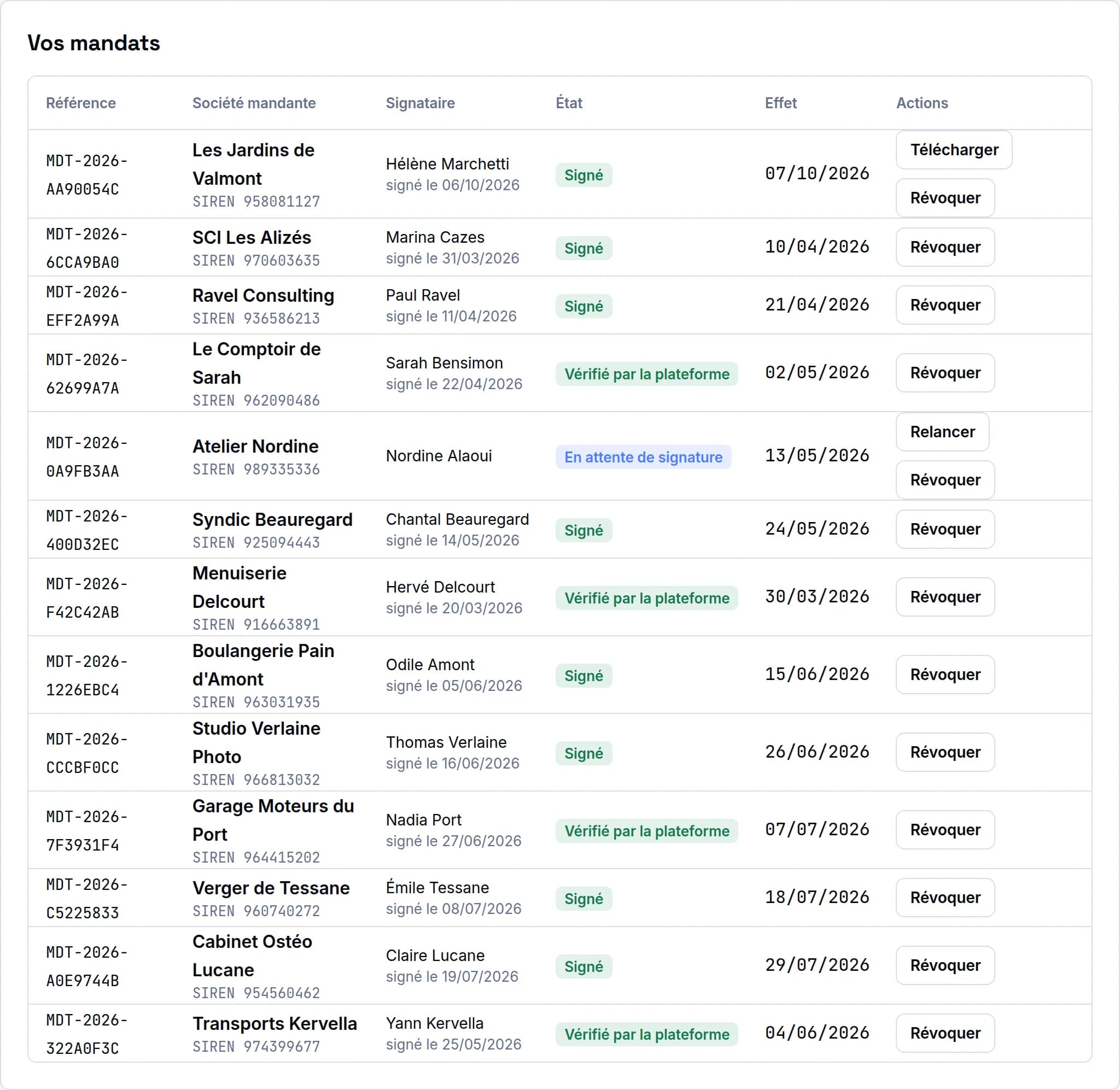The height and width of the screenshot is (1090, 1120).
Task: Revoke the Atelier Nordine mandate
Action: (946, 480)
